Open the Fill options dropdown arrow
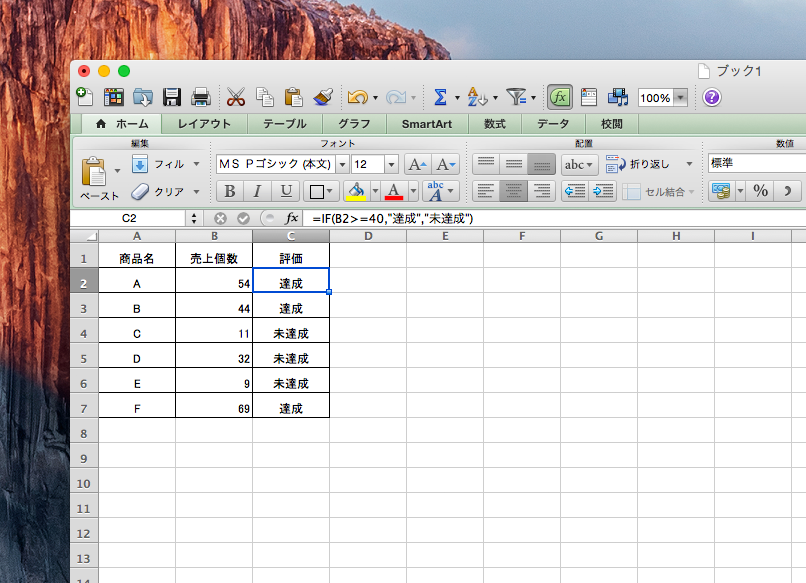806x583 pixels. click(196, 164)
